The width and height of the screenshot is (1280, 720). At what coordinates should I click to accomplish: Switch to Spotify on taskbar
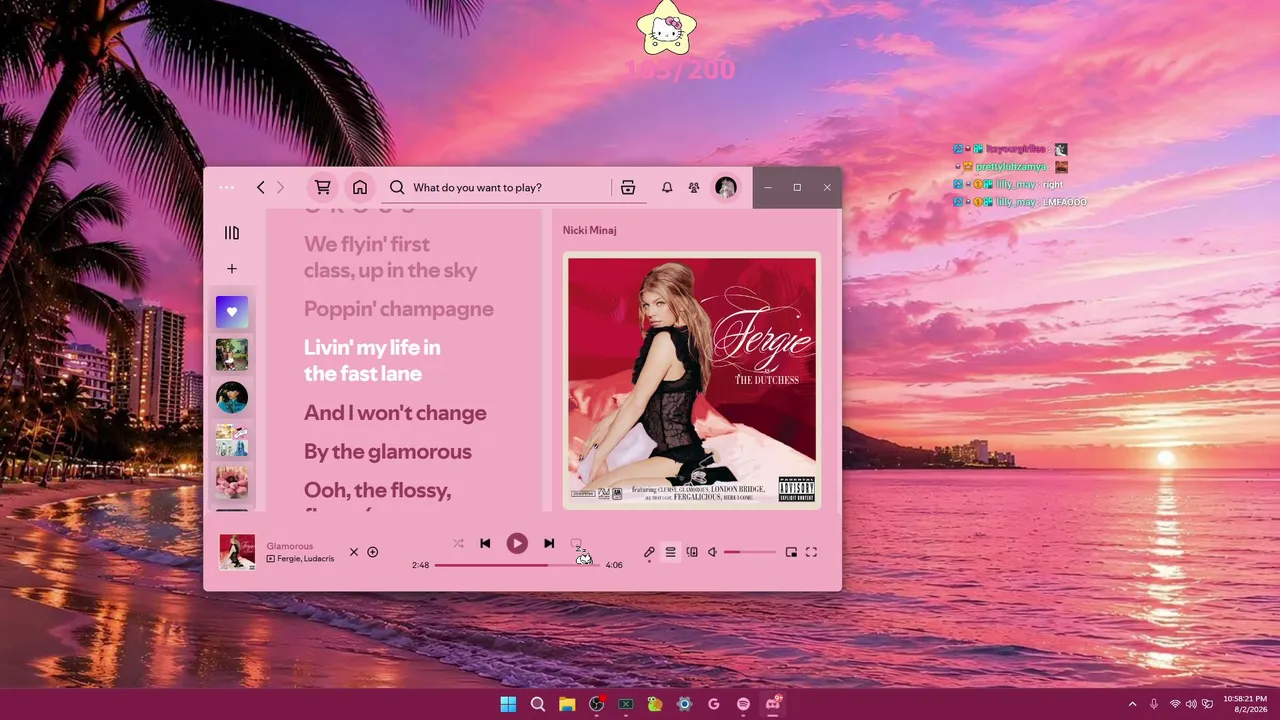click(x=744, y=704)
